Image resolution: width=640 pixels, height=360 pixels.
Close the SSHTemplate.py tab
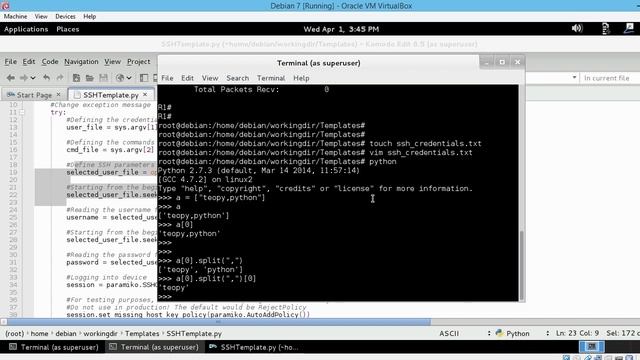pyautogui.click(x=145, y=94)
